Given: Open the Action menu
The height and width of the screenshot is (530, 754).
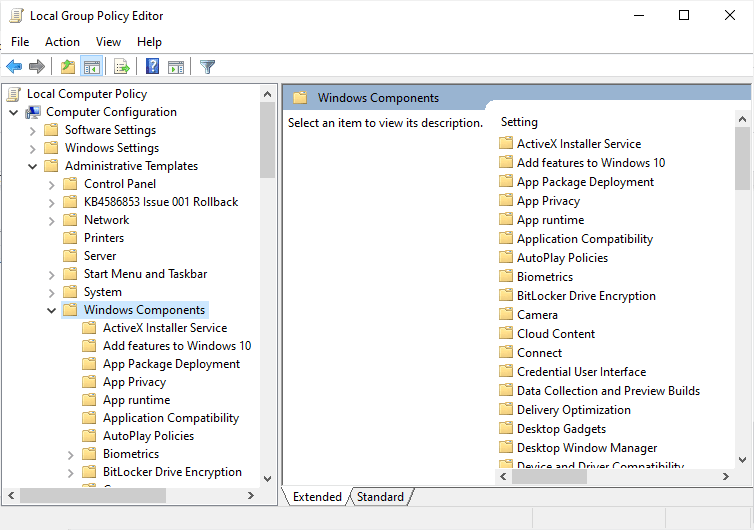Looking at the screenshot, I should point(63,42).
